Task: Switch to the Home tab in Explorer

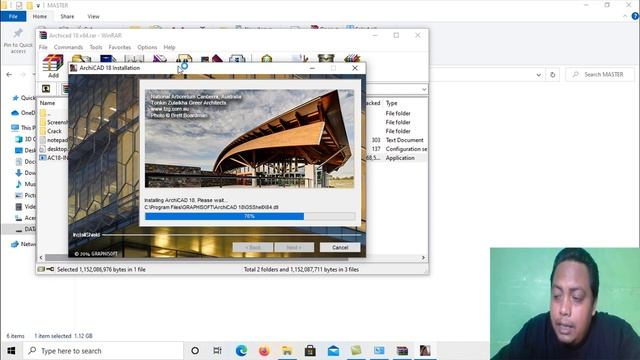Action: [40, 16]
